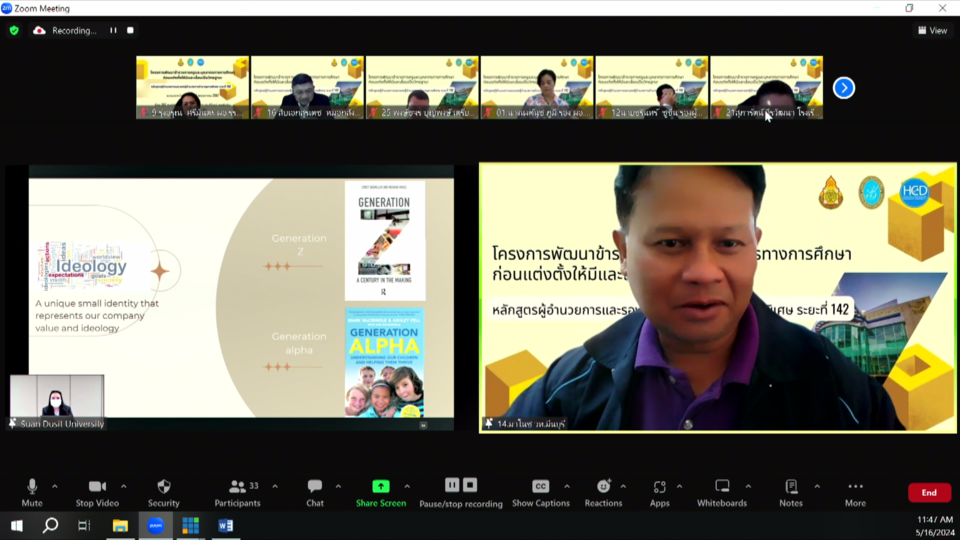This screenshot has height=540, width=960.
Task: Open Zoom Apps
Action: point(659,493)
